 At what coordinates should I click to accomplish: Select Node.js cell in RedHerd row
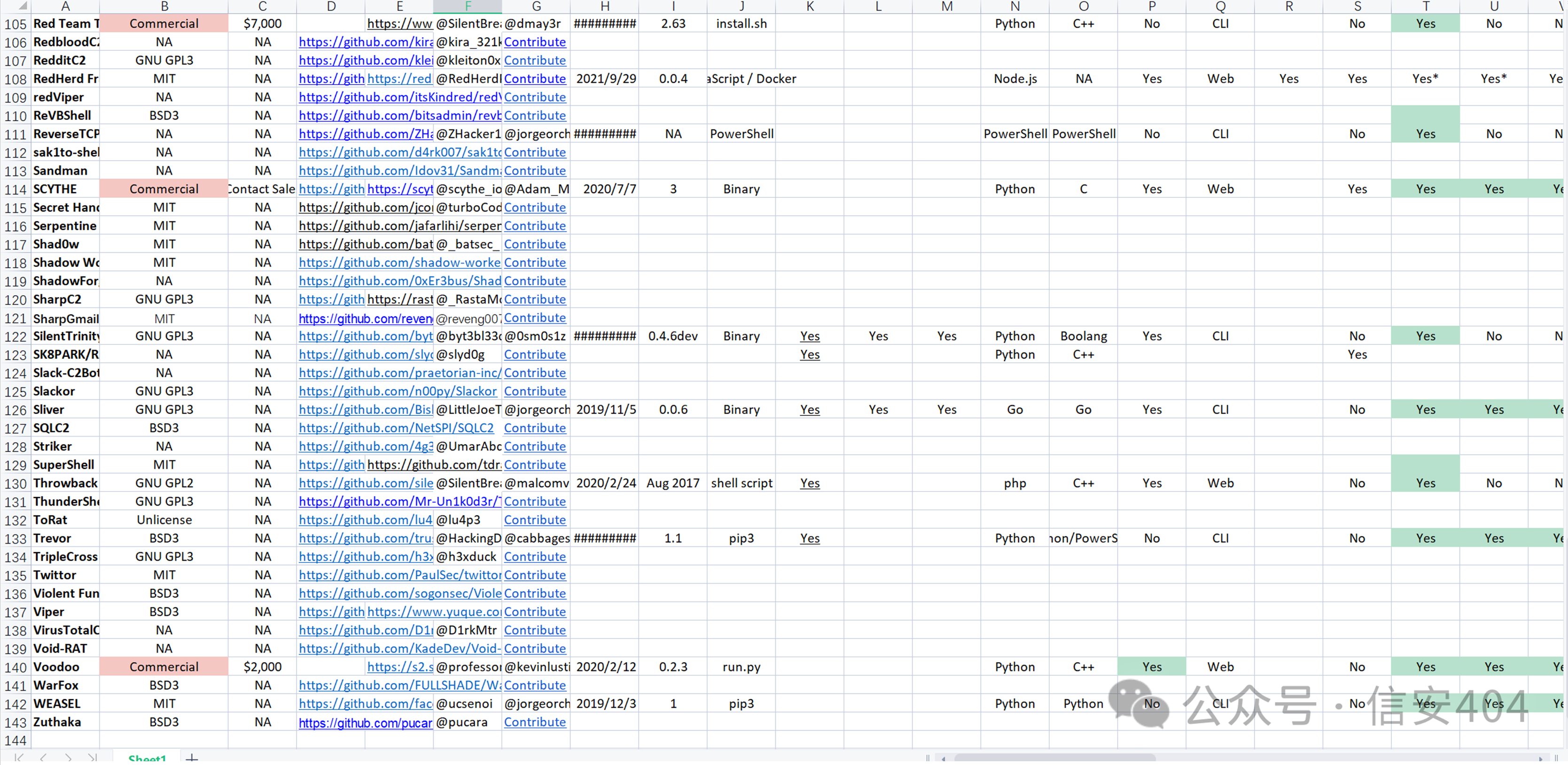pyautogui.click(x=1014, y=78)
